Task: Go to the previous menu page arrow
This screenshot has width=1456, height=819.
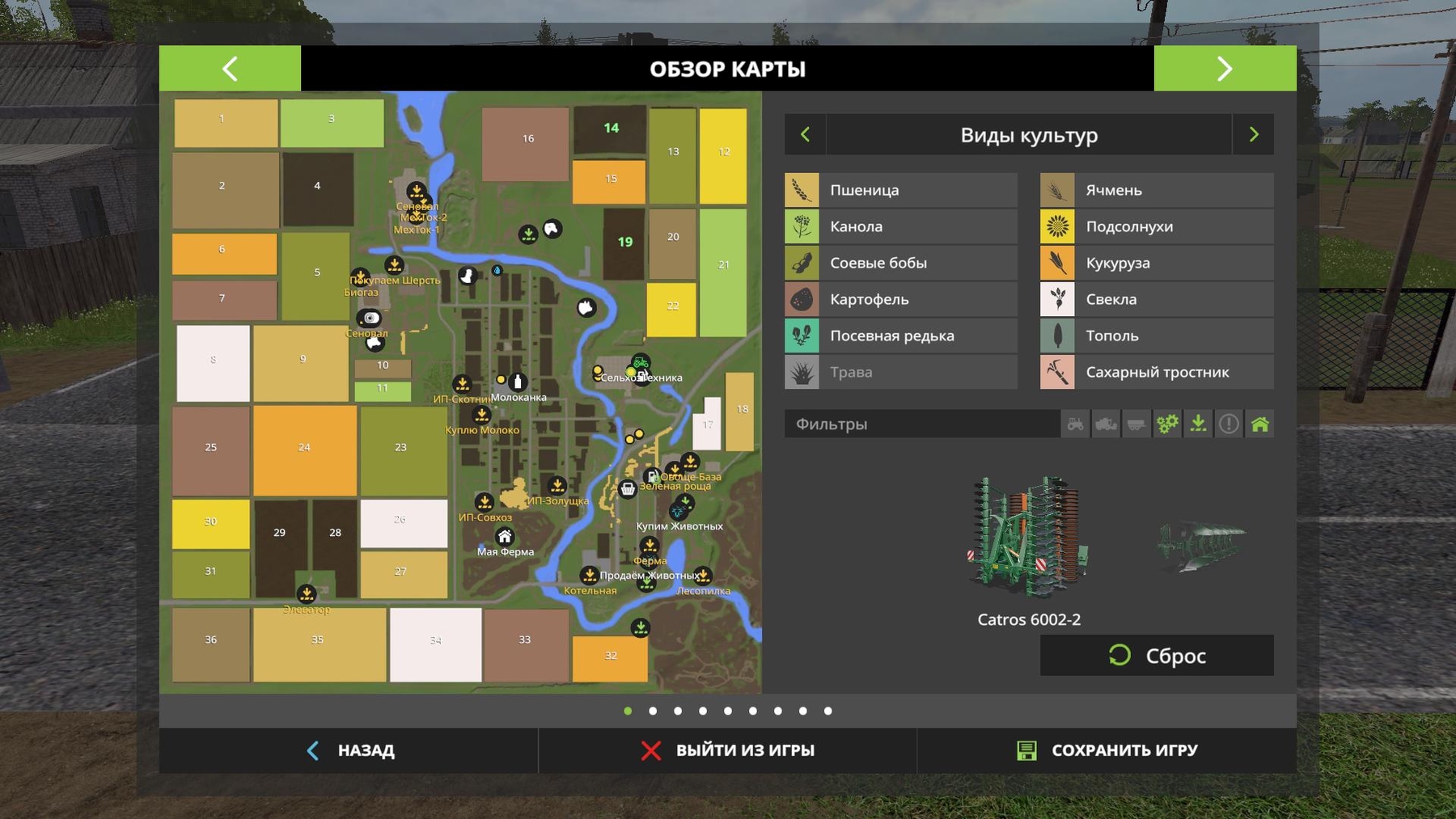Action: click(x=230, y=69)
